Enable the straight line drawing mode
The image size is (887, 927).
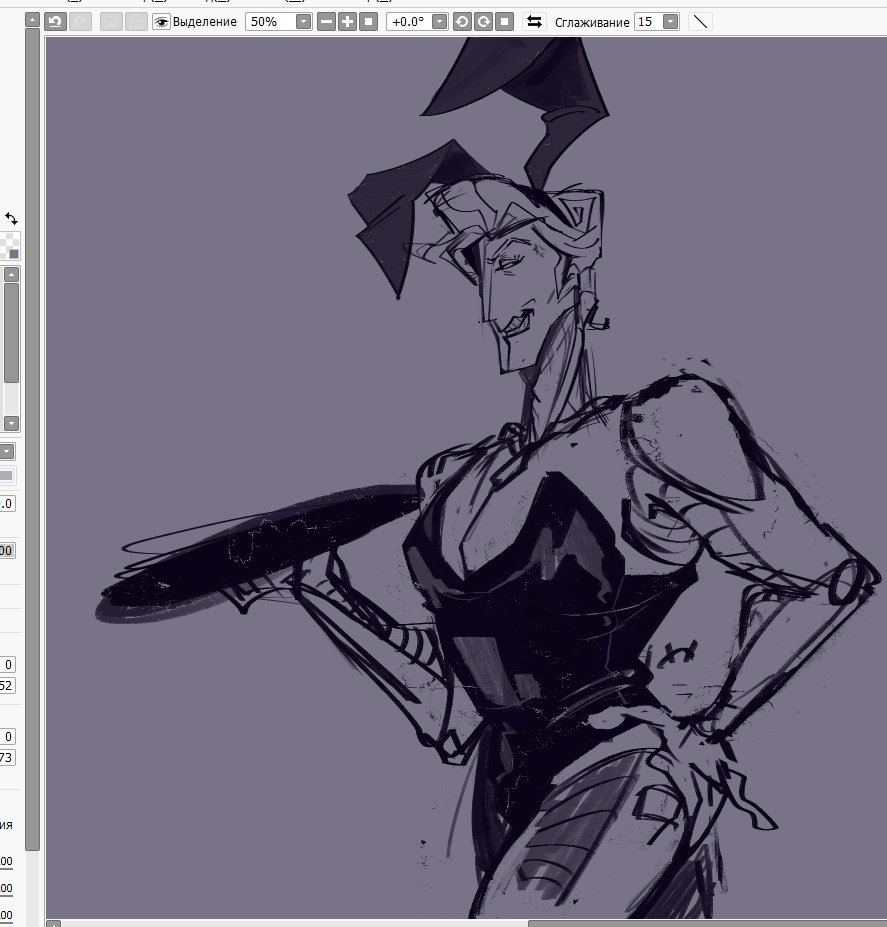(700, 21)
